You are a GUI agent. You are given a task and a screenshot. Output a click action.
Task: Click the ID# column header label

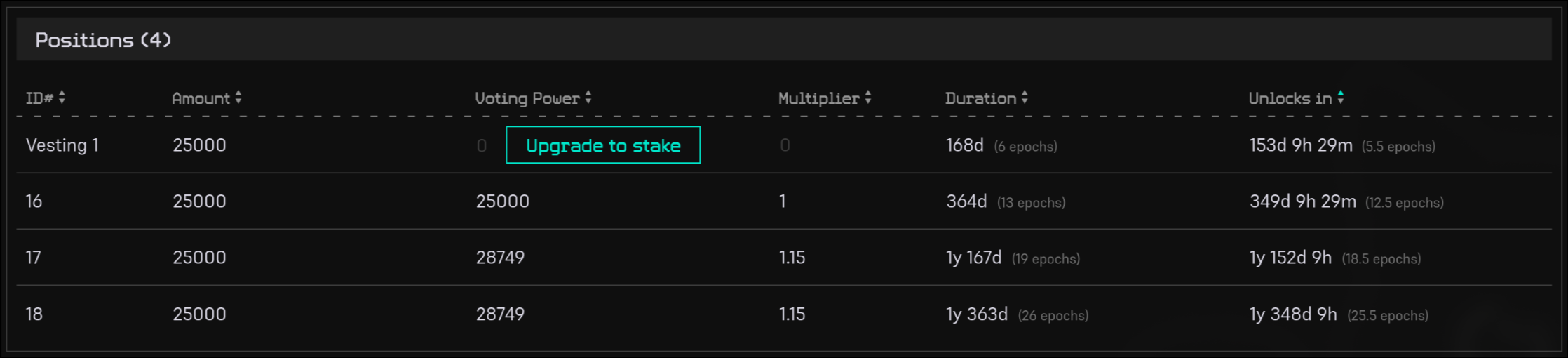pyautogui.click(x=39, y=98)
